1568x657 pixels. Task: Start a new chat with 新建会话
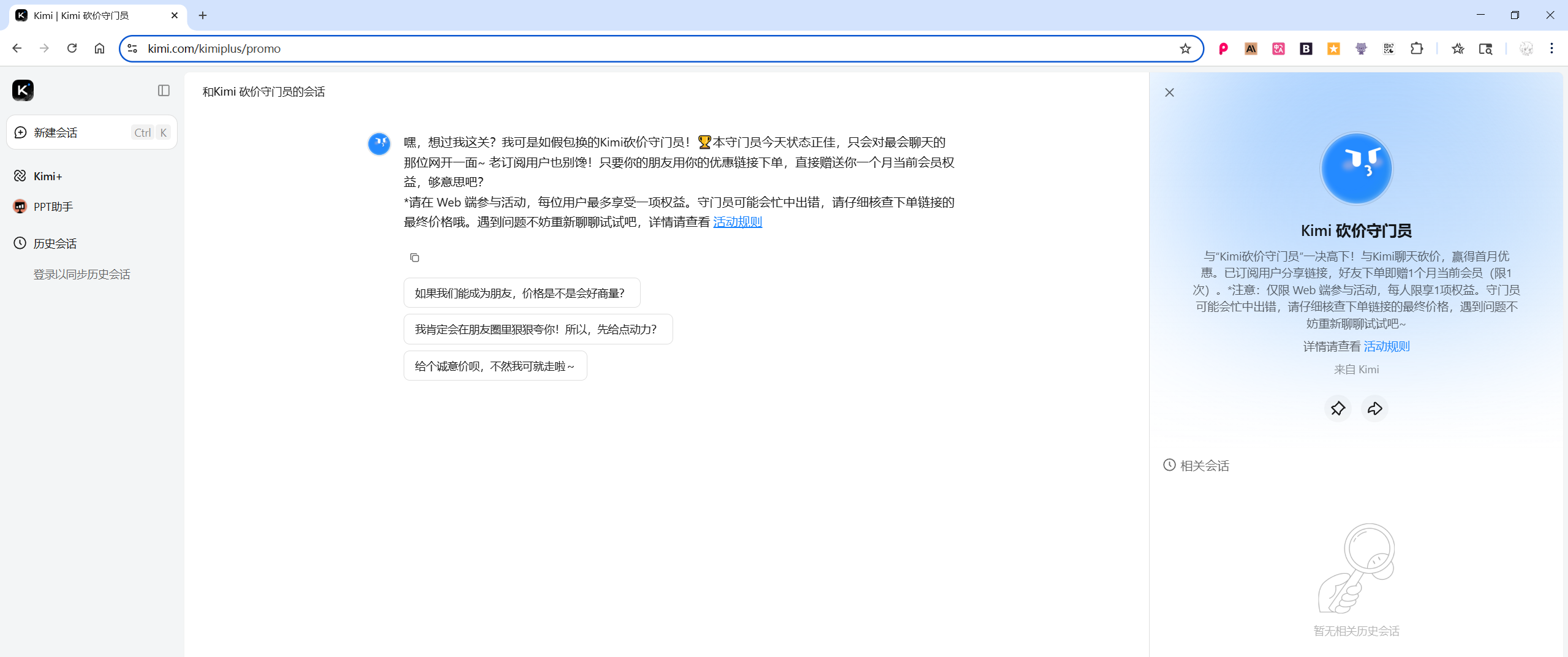pos(55,132)
